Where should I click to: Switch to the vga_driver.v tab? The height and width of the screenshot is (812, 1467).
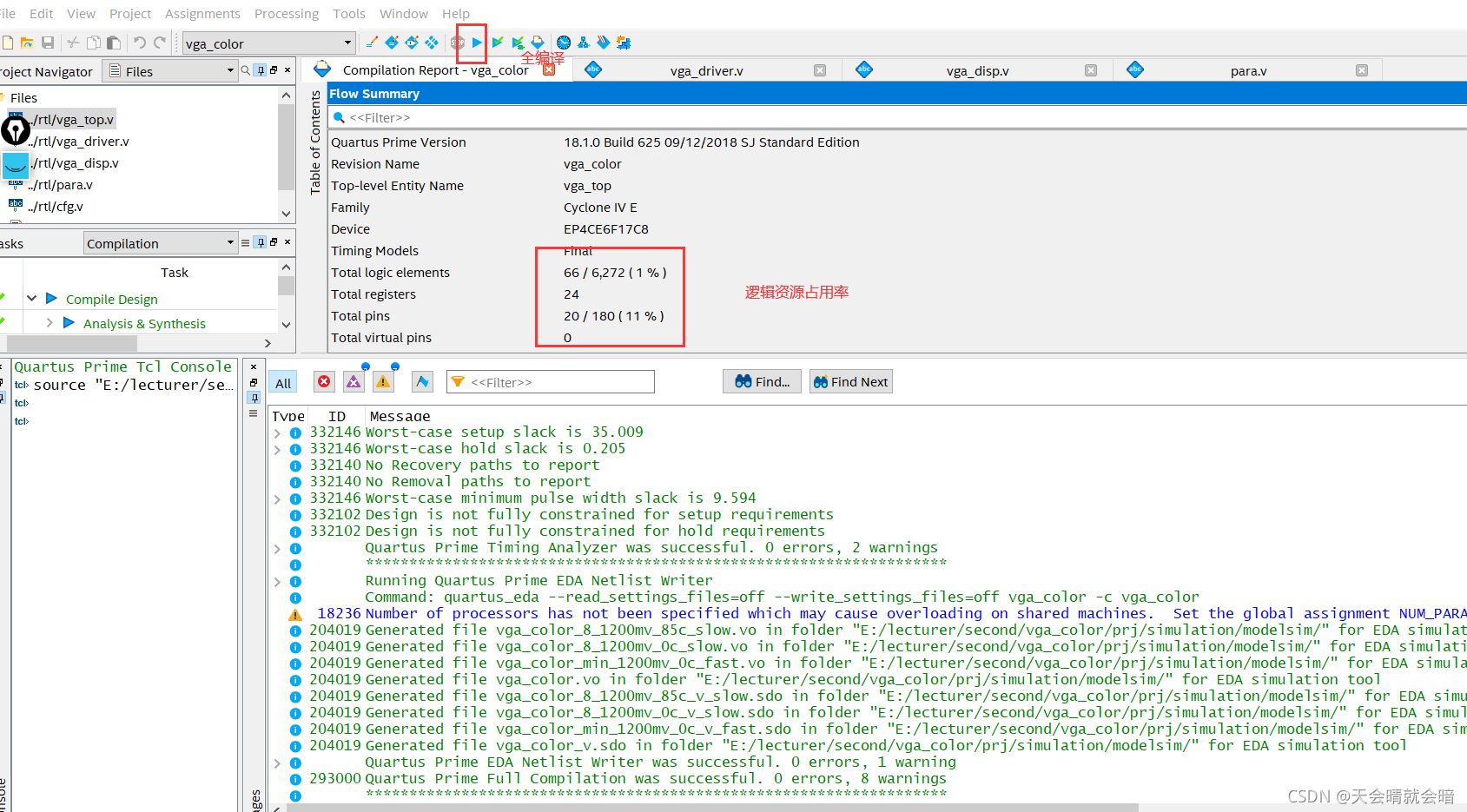(706, 70)
